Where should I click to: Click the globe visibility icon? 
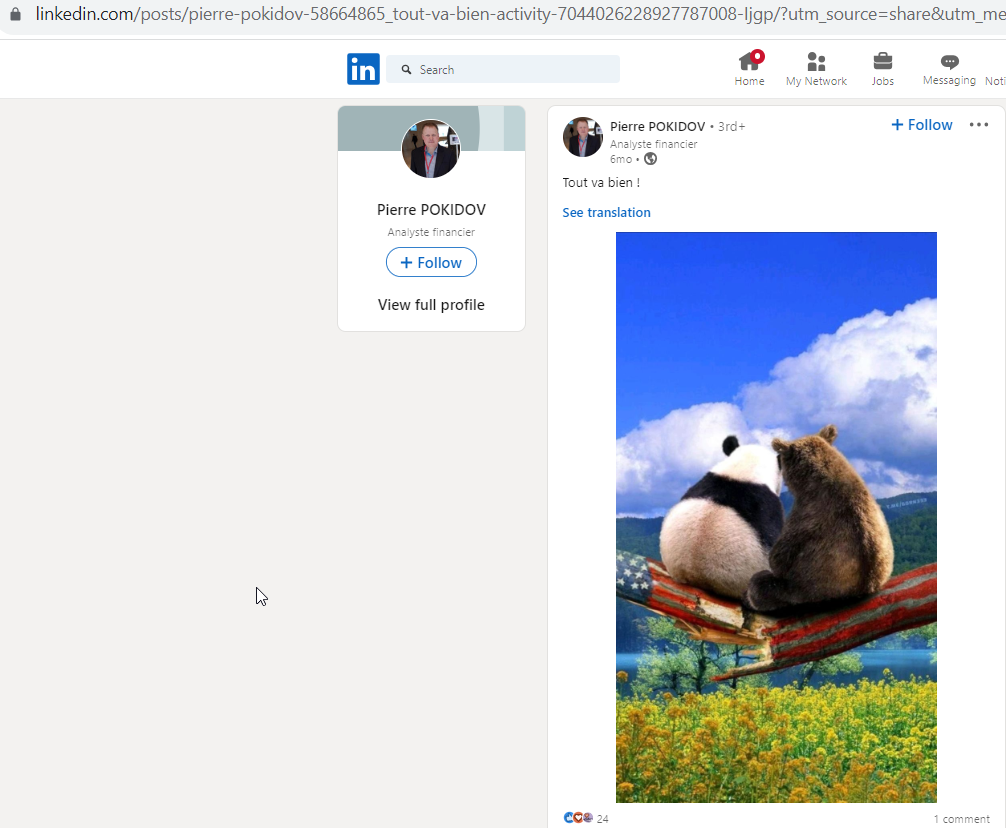651,159
